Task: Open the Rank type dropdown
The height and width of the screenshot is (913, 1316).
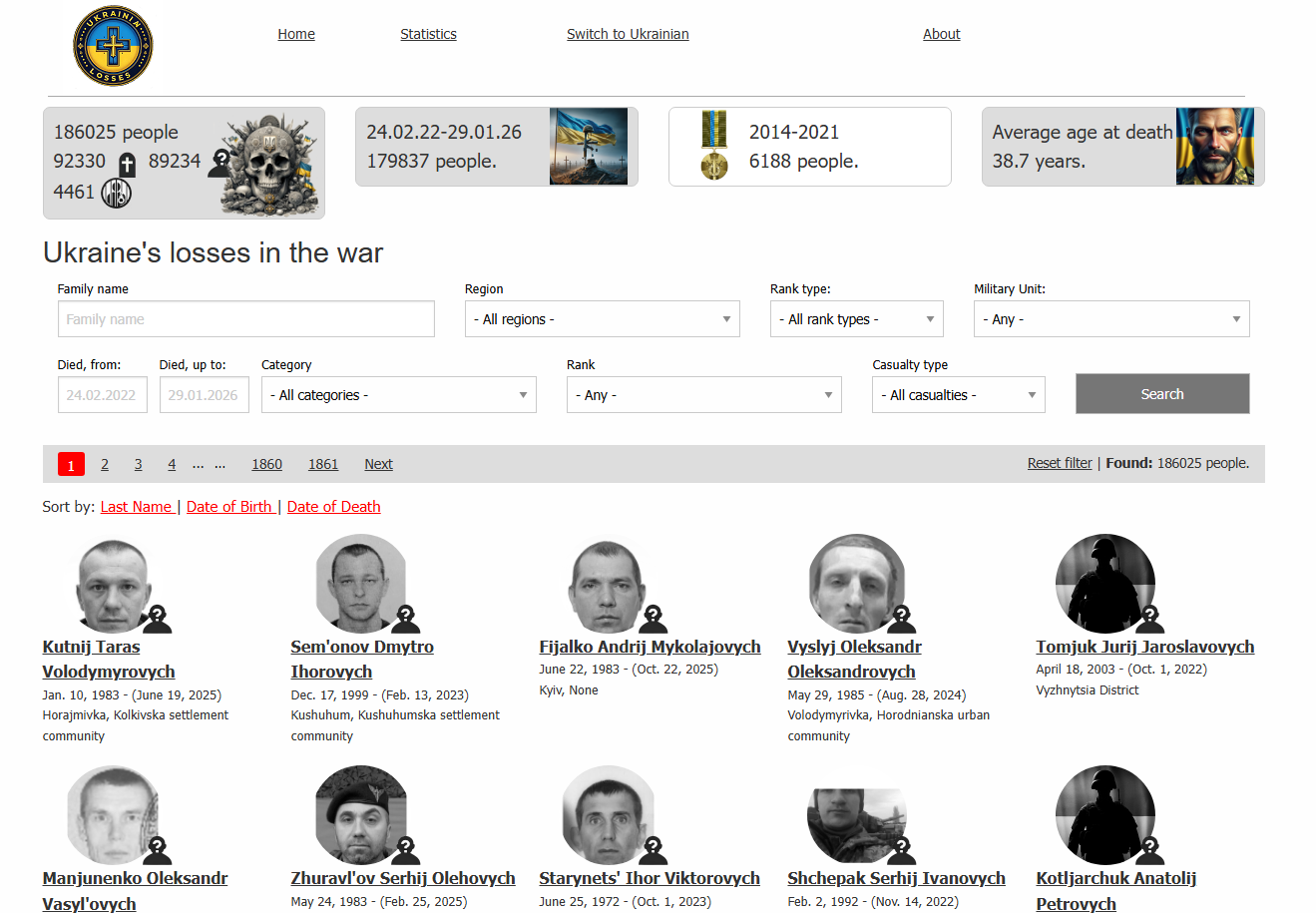Action: pyautogui.click(x=857, y=319)
